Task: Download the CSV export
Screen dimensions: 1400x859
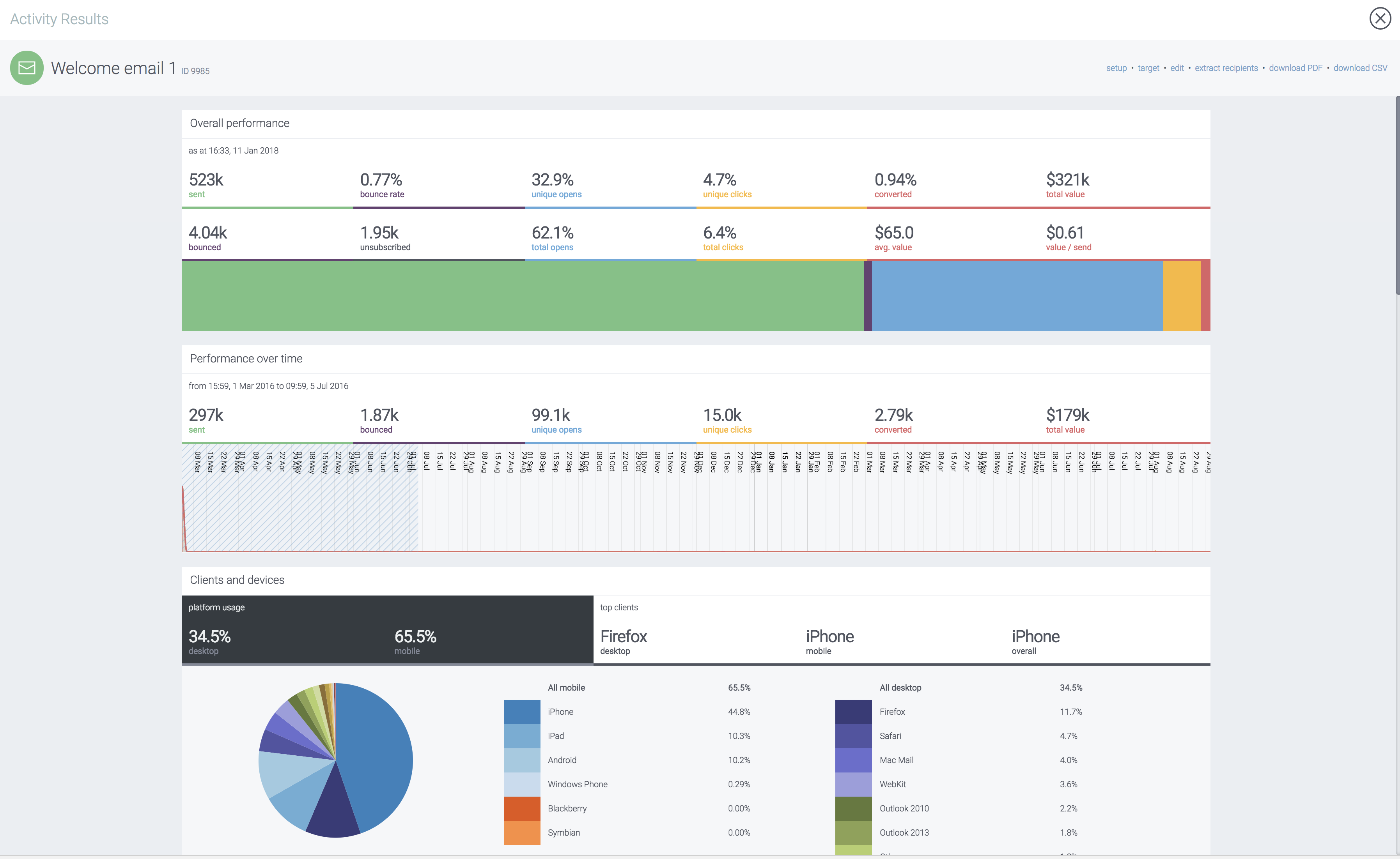Action: [x=1360, y=68]
